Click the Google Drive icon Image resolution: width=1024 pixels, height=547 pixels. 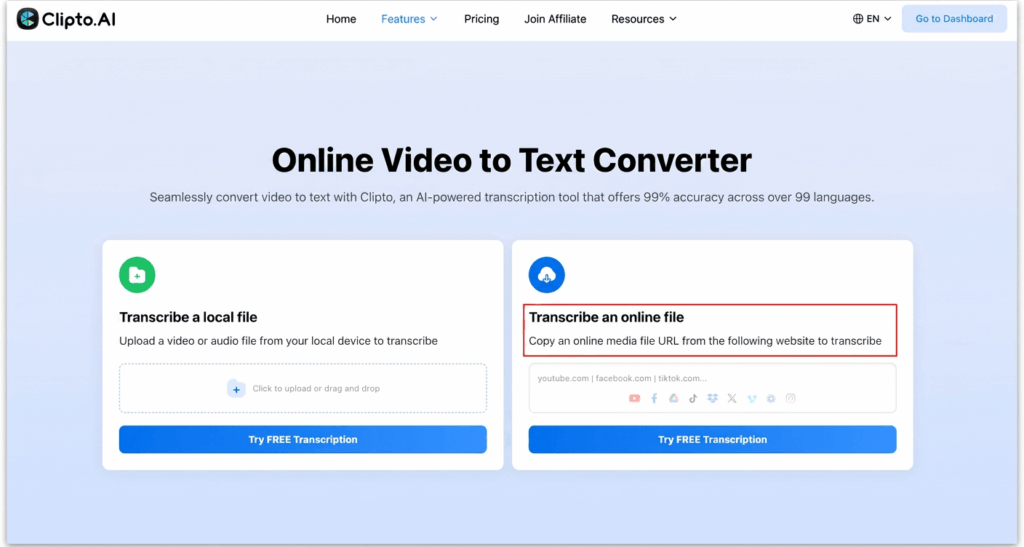[673, 398]
